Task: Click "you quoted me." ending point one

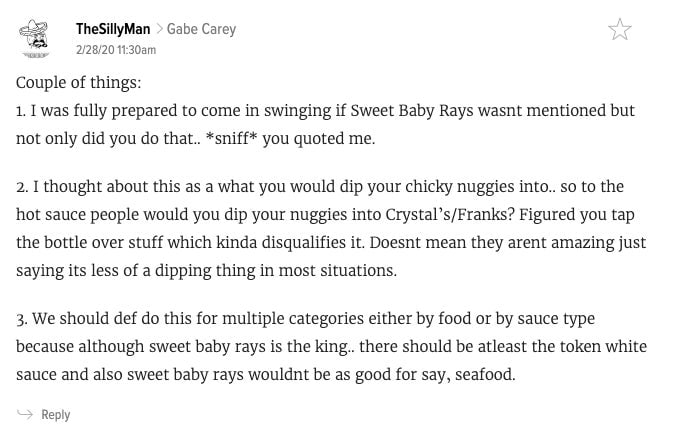Action: point(319,139)
